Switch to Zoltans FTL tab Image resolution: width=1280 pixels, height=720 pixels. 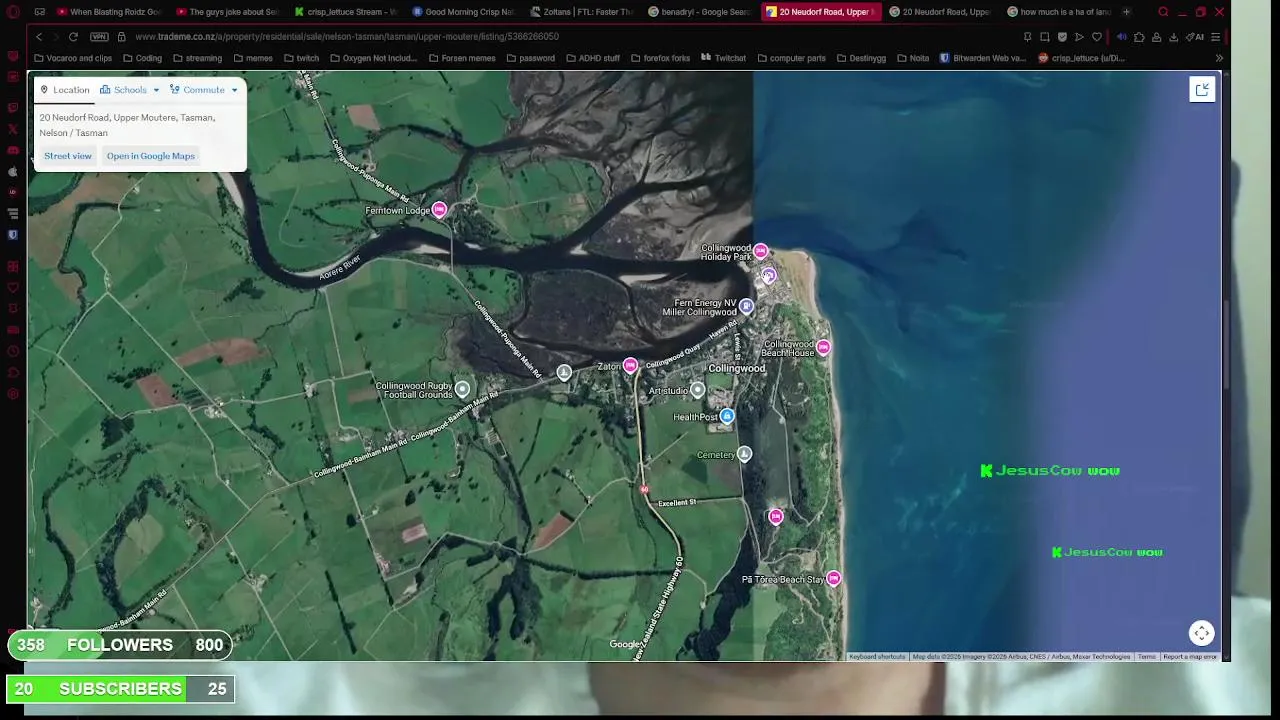(581, 12)
